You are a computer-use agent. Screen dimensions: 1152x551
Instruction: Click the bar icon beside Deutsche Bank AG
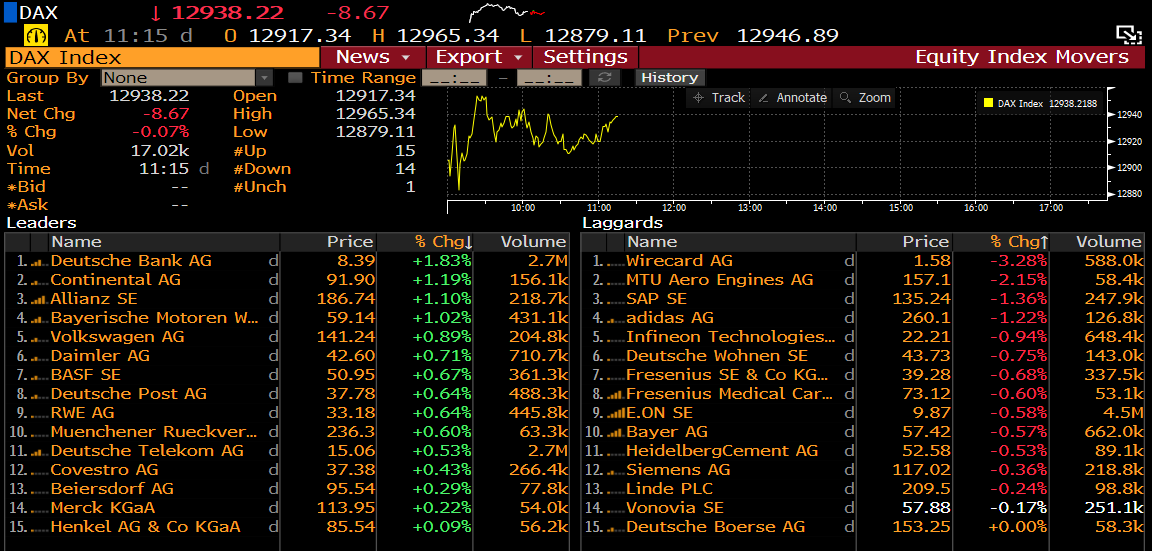[39, 262]
